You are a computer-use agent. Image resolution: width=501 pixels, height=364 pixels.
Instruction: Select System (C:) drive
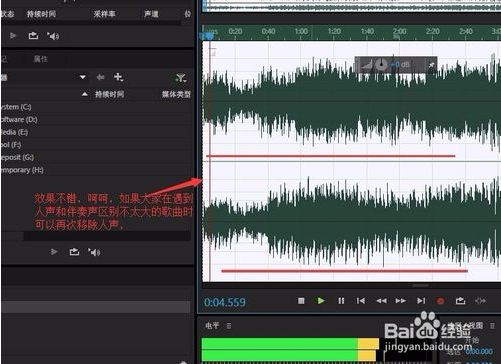(x=16, y=107)
